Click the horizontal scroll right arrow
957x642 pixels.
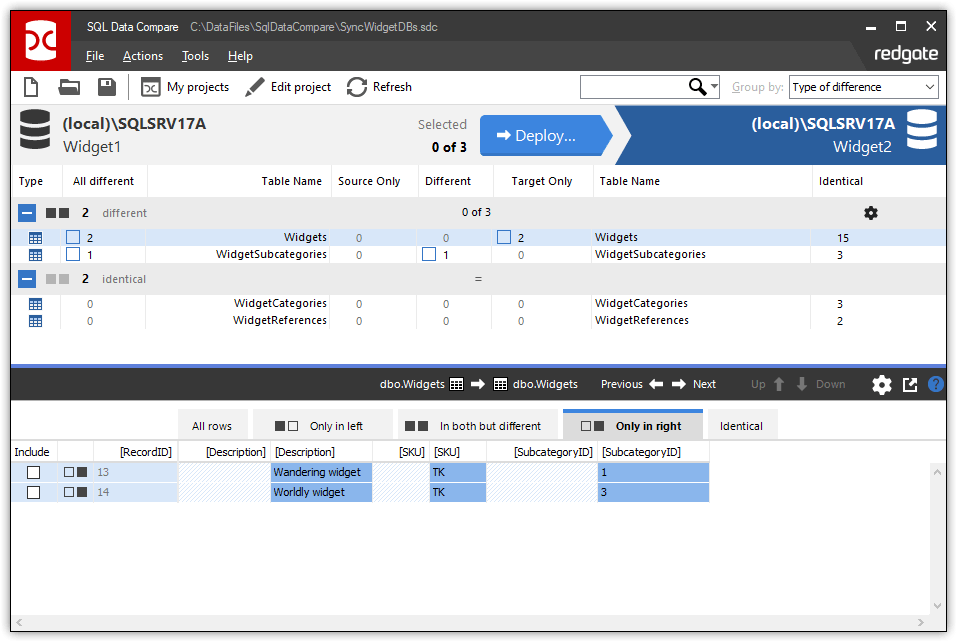pos(921,622)
